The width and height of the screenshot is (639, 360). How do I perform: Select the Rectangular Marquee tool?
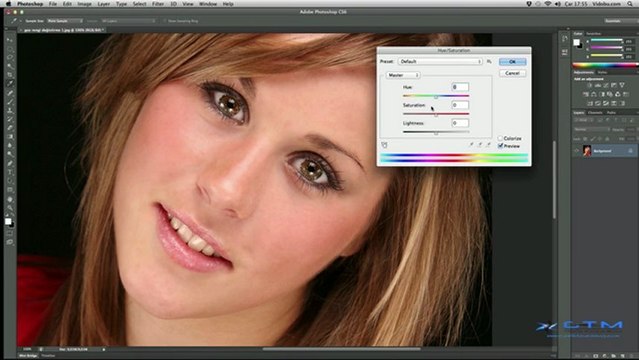(x=10, y=49)
